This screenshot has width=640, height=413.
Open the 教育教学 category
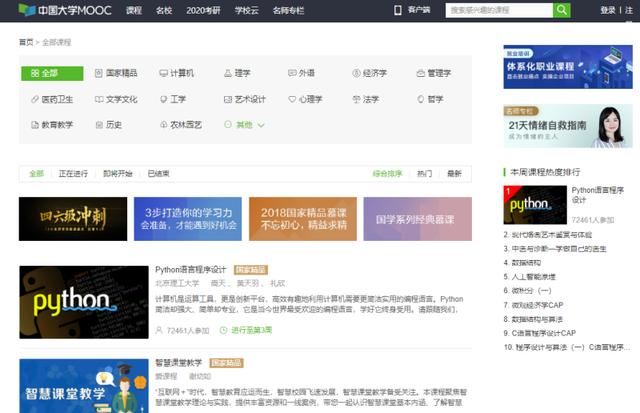pyautogui.click(x=52, y=125)
